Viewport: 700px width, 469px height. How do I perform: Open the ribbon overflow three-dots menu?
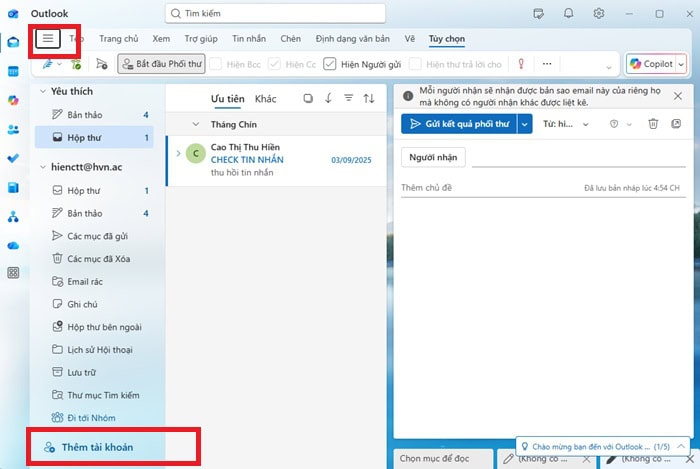point(547,64)
